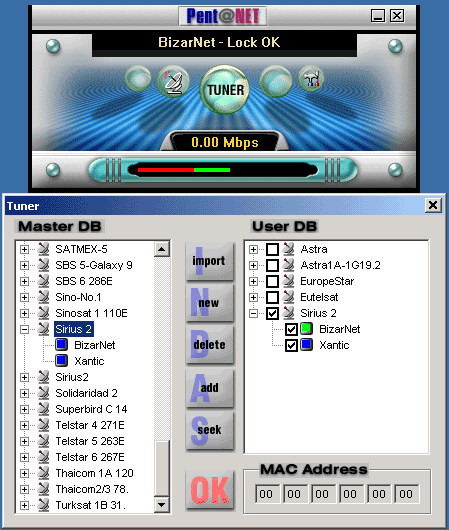Click satellite icon beside Sino-No.1
This screenshot has width=449, height=530.
[43, 297]
